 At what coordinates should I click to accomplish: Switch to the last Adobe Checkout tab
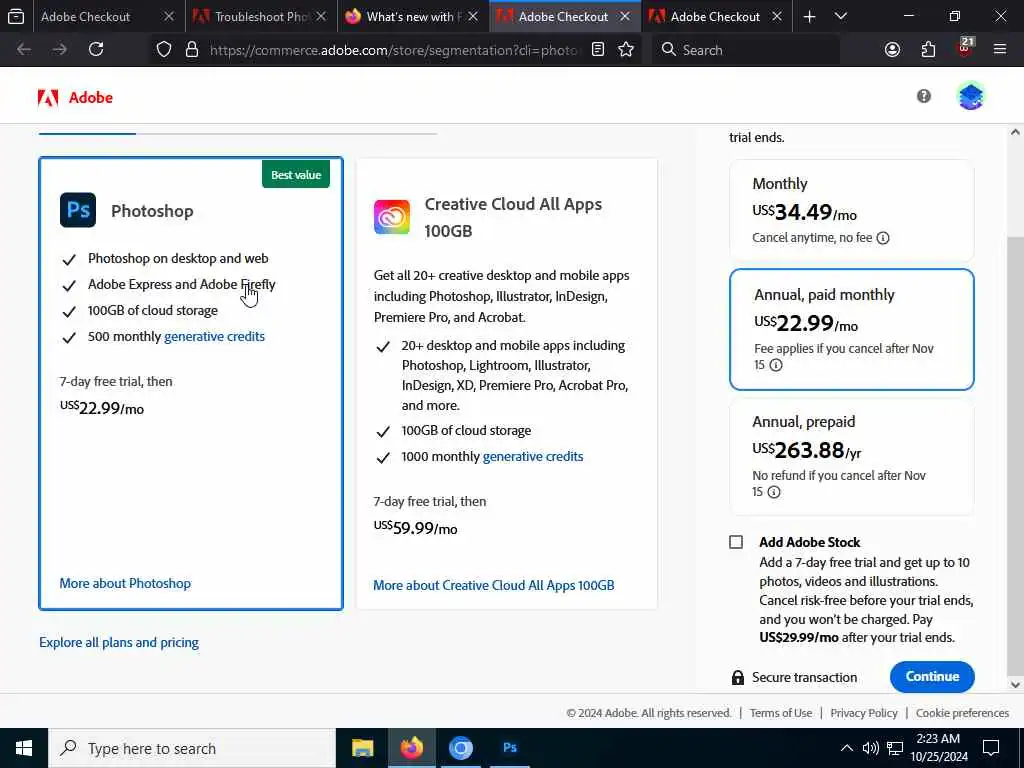click(715, 16)
